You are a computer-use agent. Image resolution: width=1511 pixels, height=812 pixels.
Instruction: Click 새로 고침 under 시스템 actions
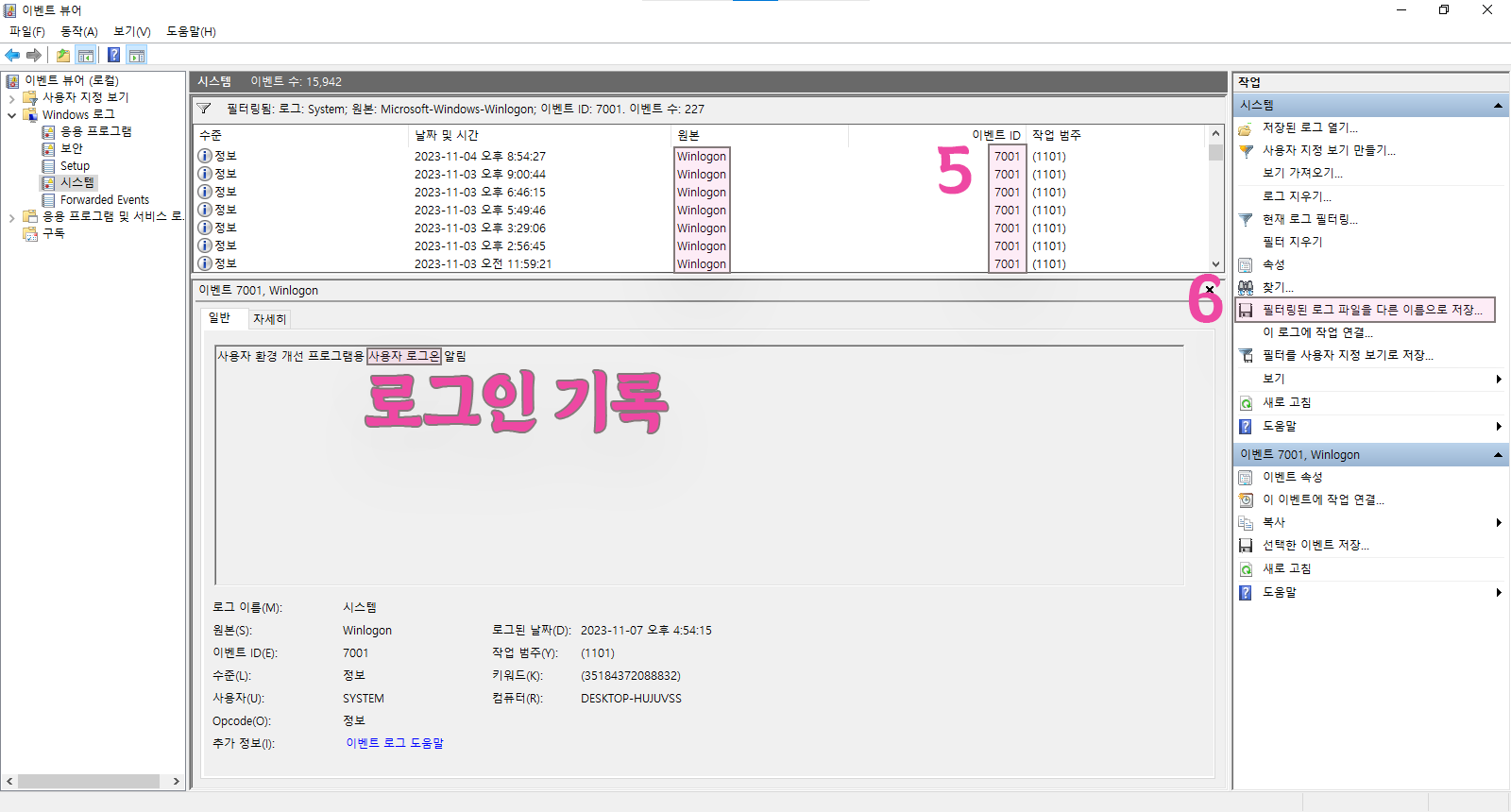(1286, 402)
